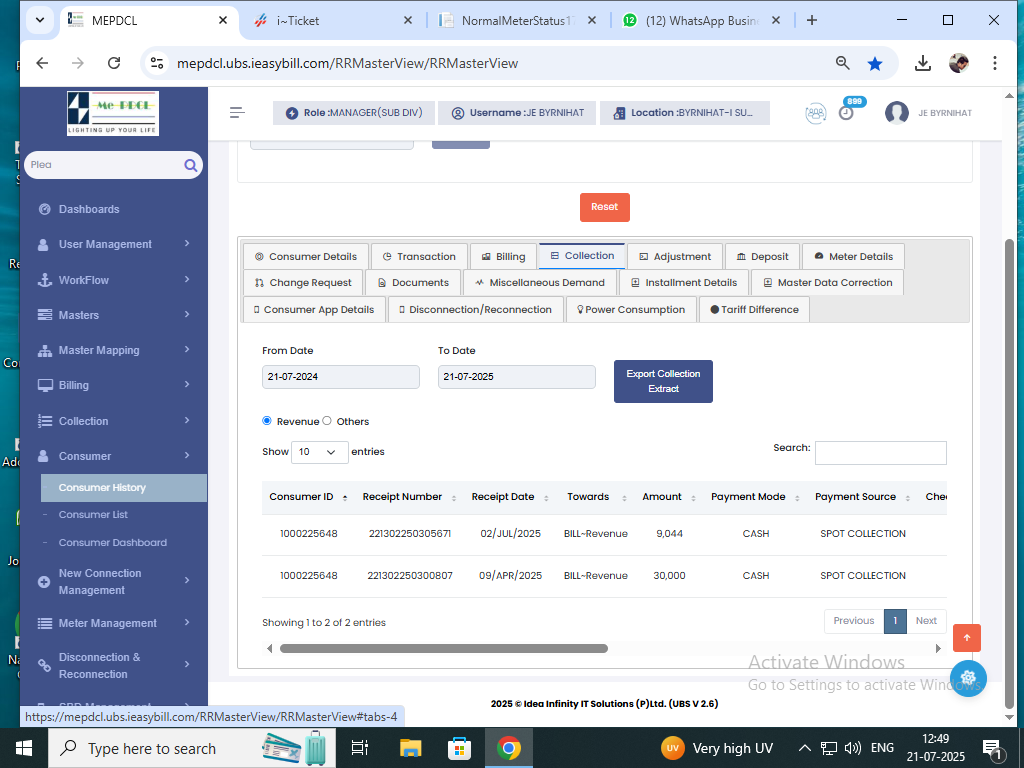Open Dashboards in sidebar
The height and width of the screenshot is (768, 1024).
click(x=89, y=209)
